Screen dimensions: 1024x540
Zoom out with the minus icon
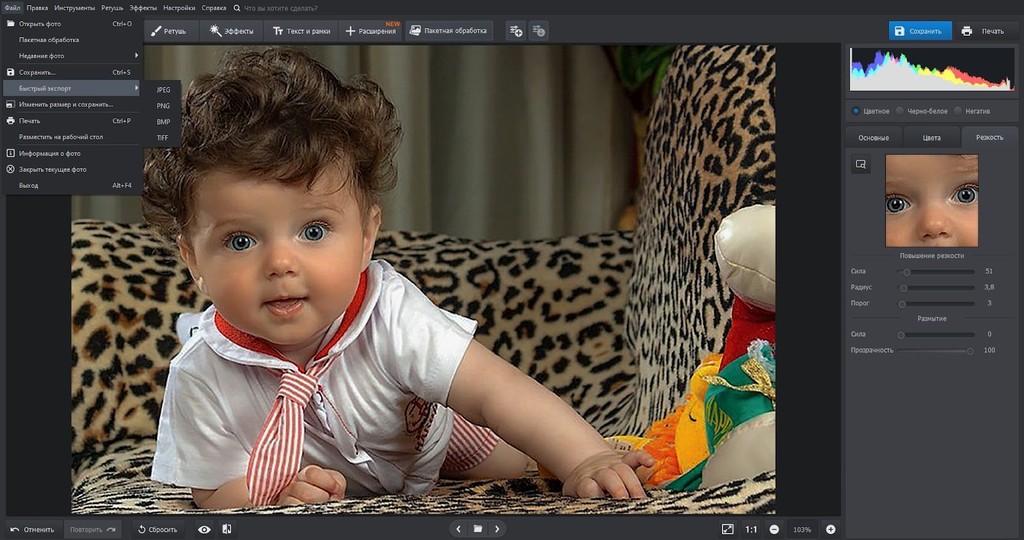(x=774, y=529)
